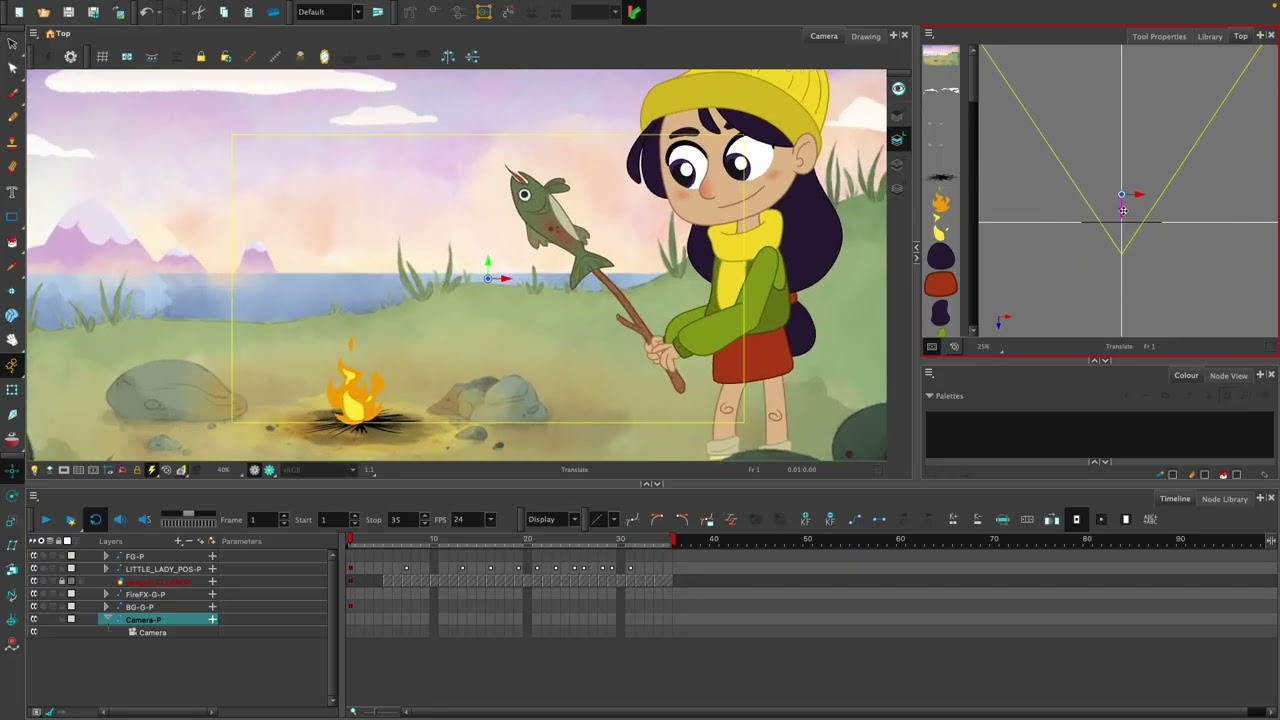The width and height of the screenshot is (1280, 720).
Task: Click the flip horizontal balance icon
Action: click(x=448, y=57)
